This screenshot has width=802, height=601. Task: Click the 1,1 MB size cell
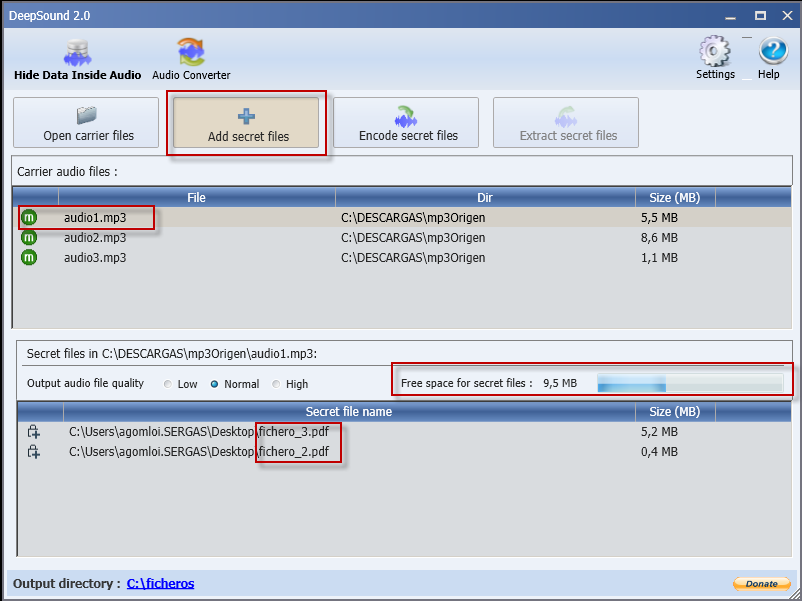pyautogui.click(x=659, y=257)
